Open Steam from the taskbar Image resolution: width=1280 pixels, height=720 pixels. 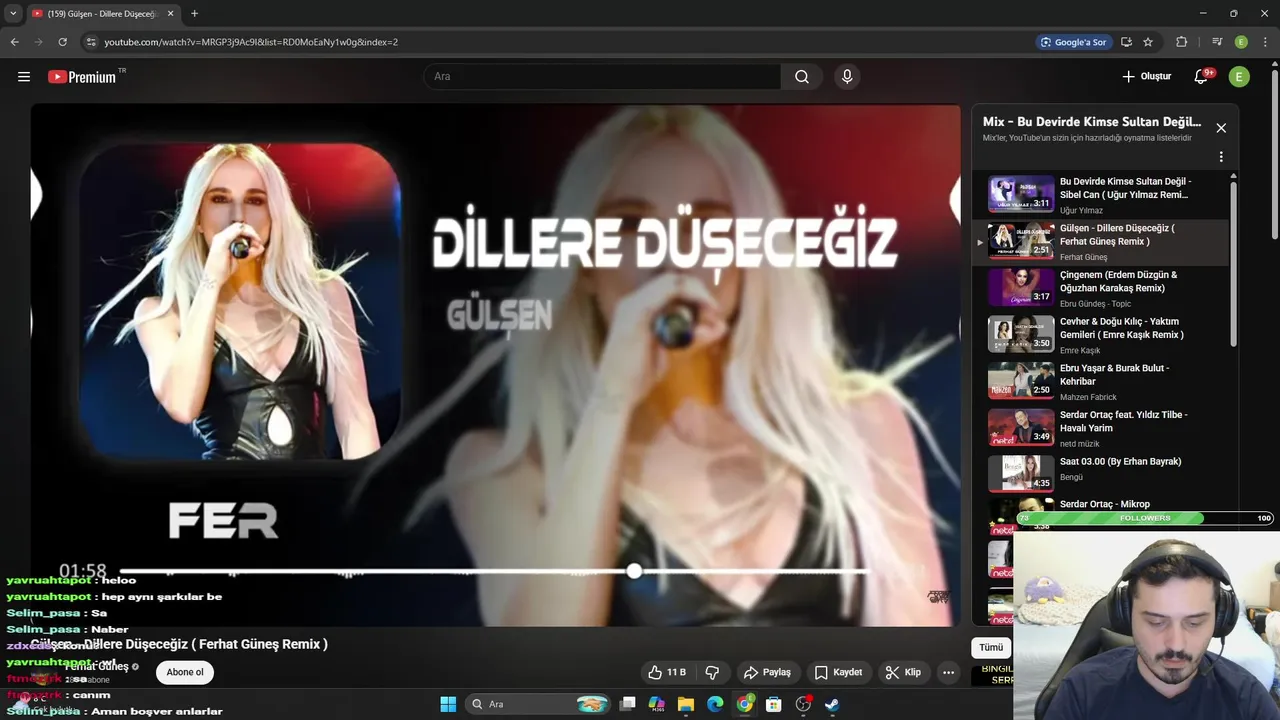pyautogui.click(x=832, y=704)
